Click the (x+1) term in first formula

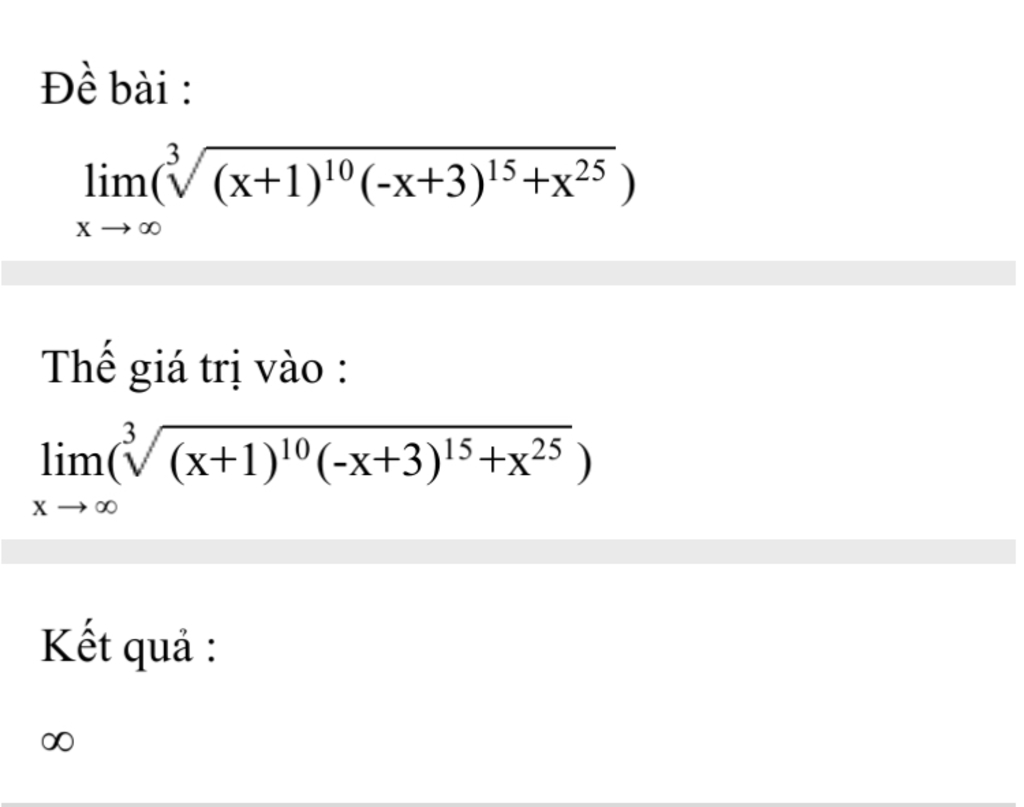point(268,182)
